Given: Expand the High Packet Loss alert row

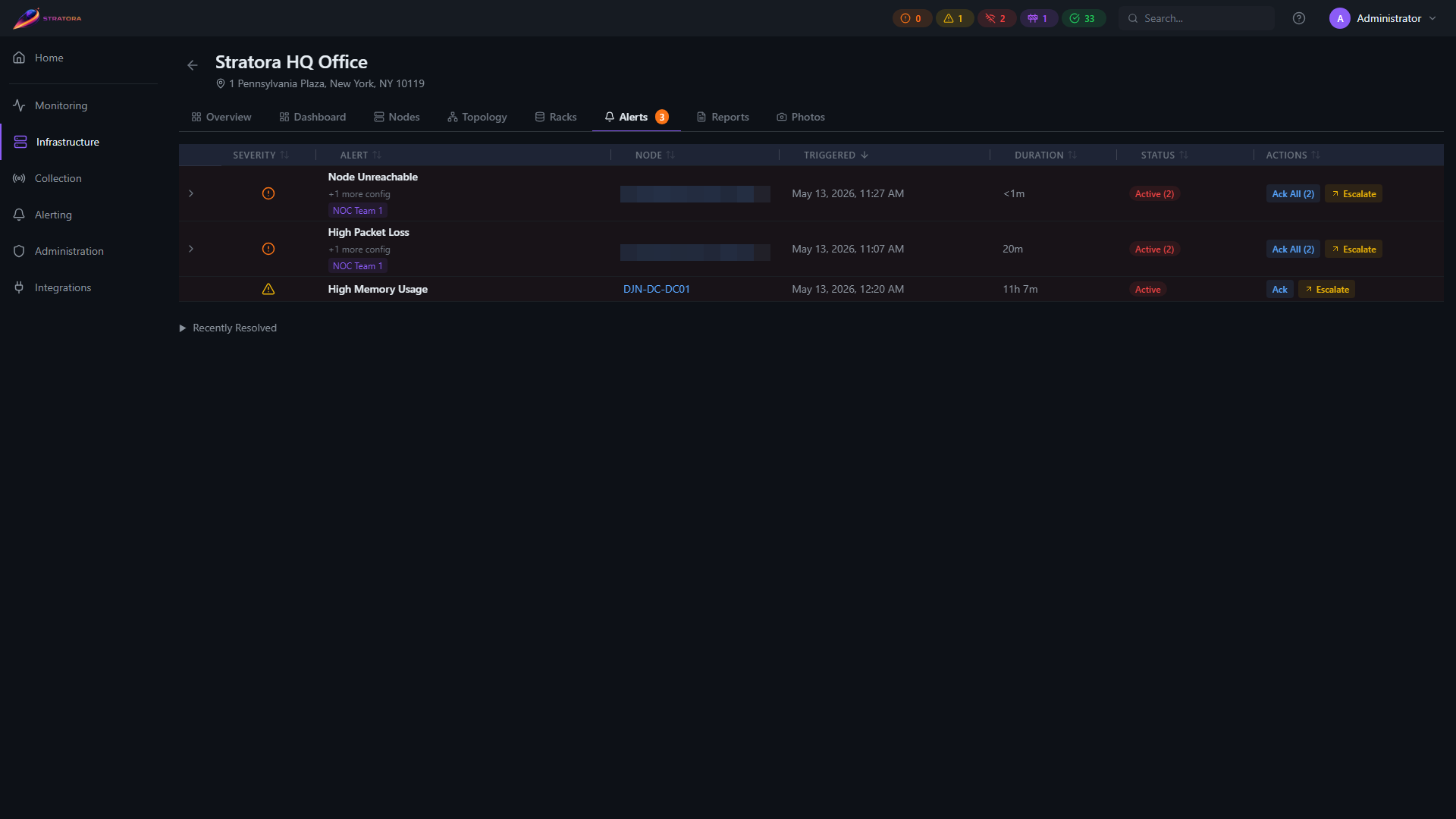Looking at the screenshot, I should tap(191, 249).
